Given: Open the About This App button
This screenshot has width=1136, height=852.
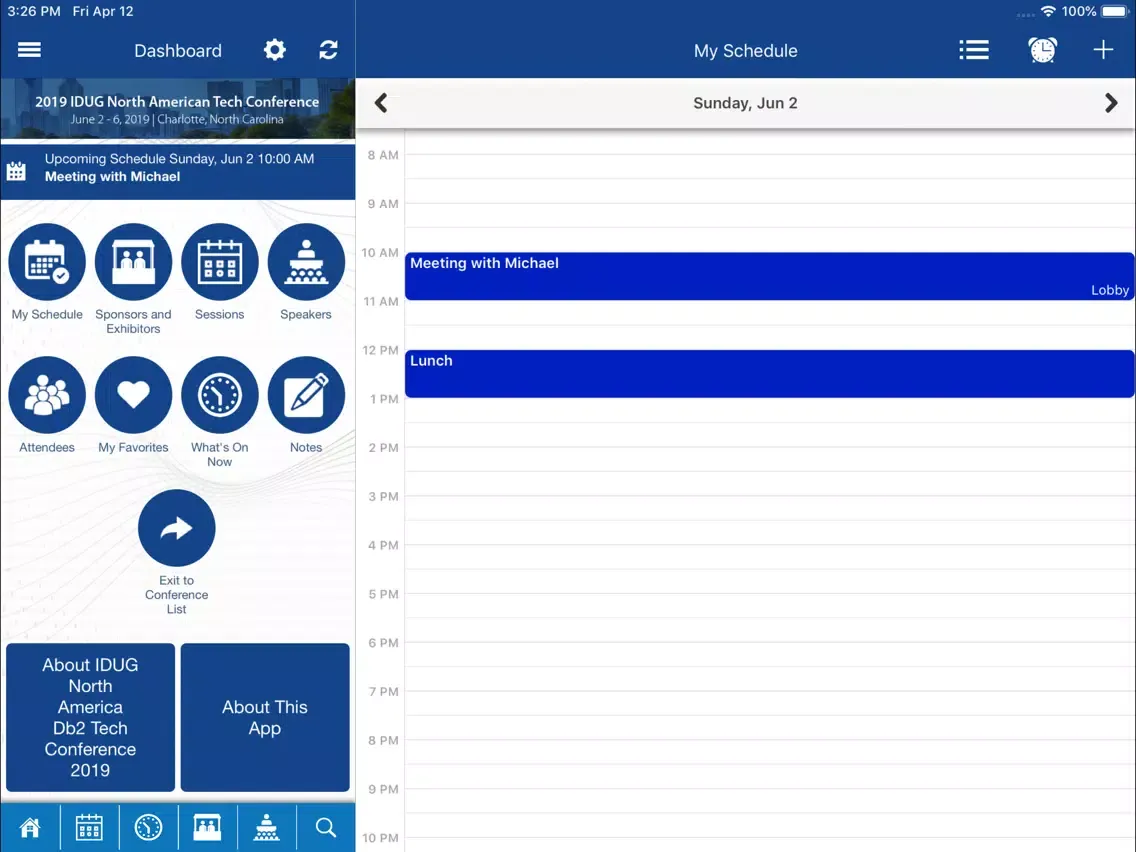Looking at the screenshot, I should (265, 717).
